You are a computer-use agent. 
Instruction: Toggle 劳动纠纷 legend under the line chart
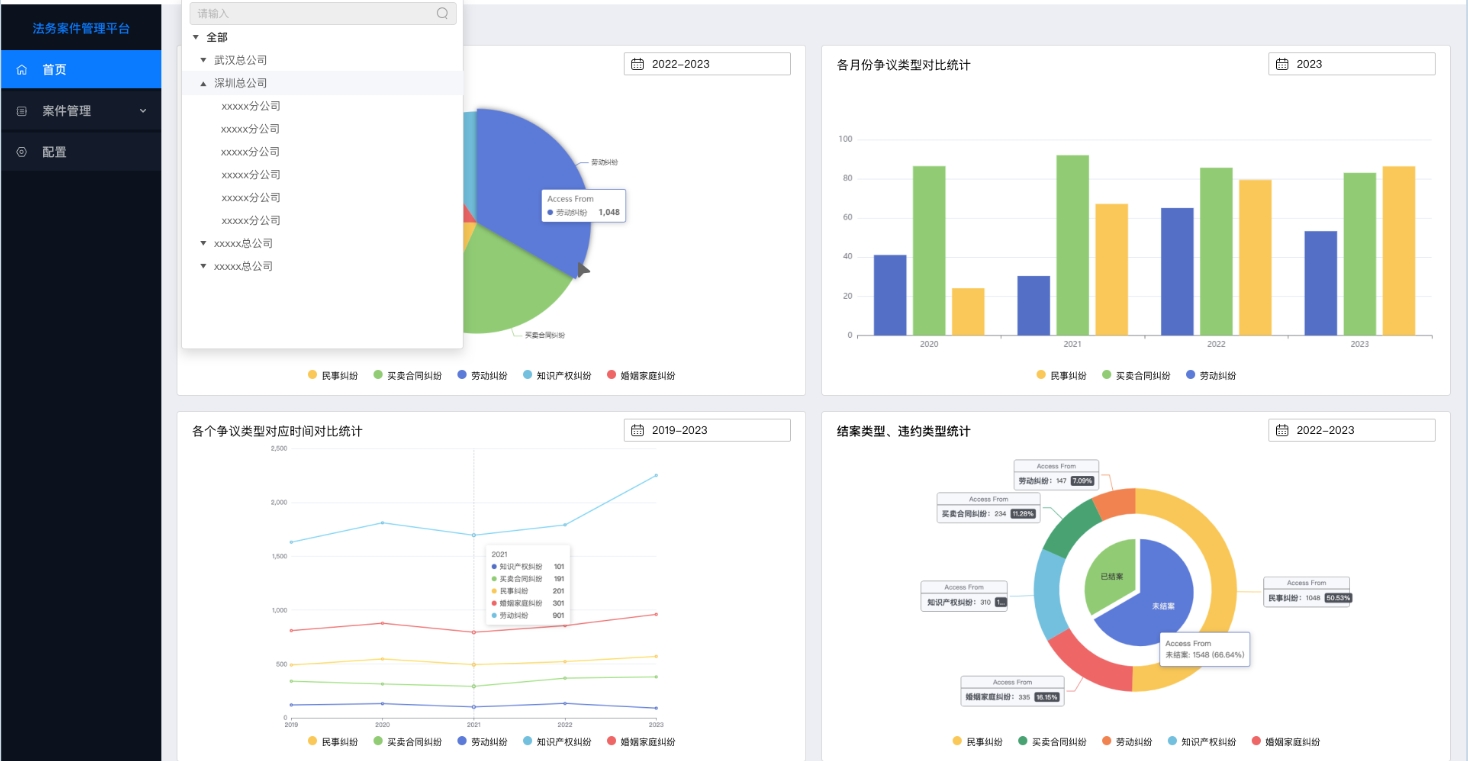coord(482,742)
